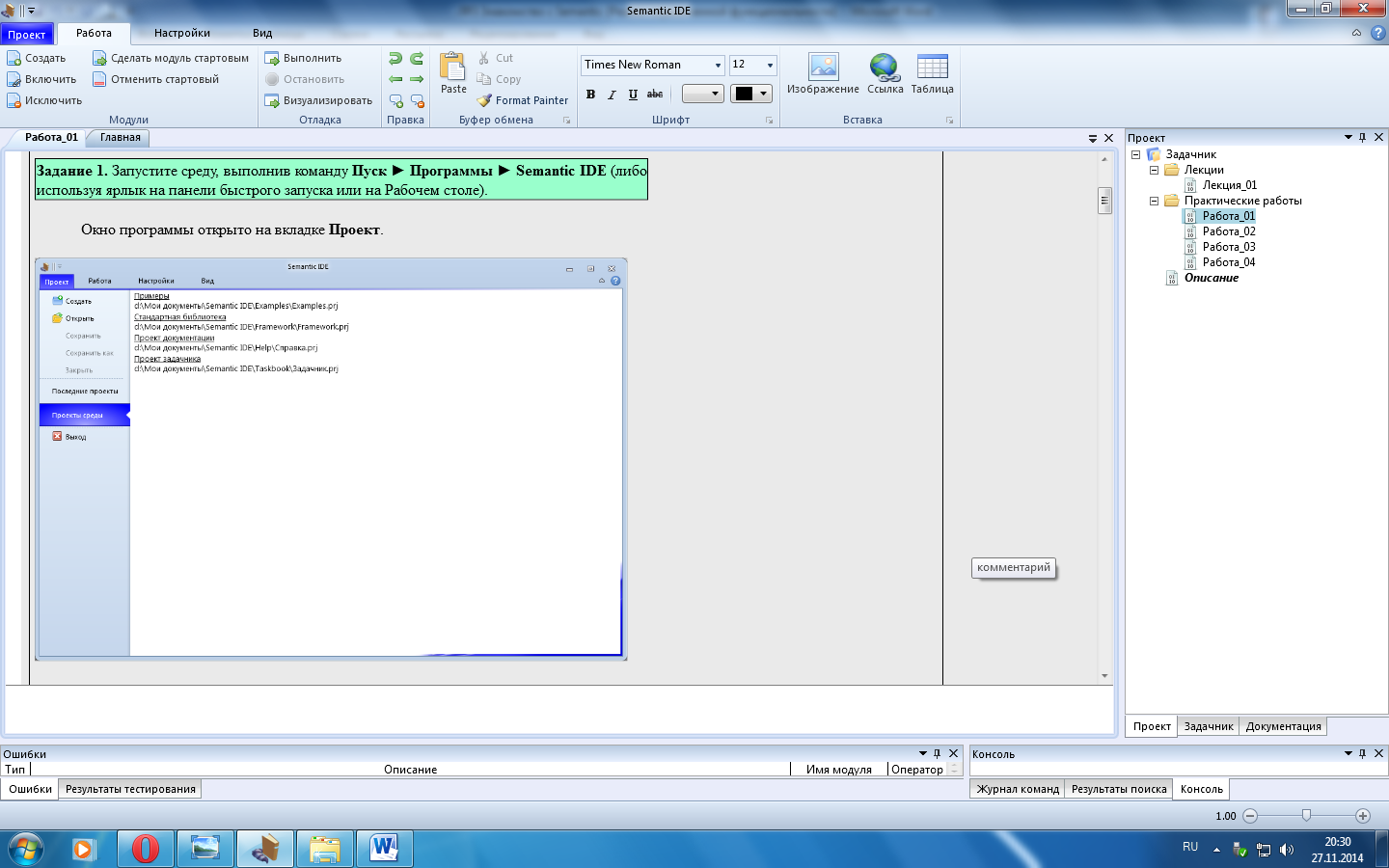Screen dimensions: 1389x868
Task: Toggle underline formatting
Action: (633, 95)
